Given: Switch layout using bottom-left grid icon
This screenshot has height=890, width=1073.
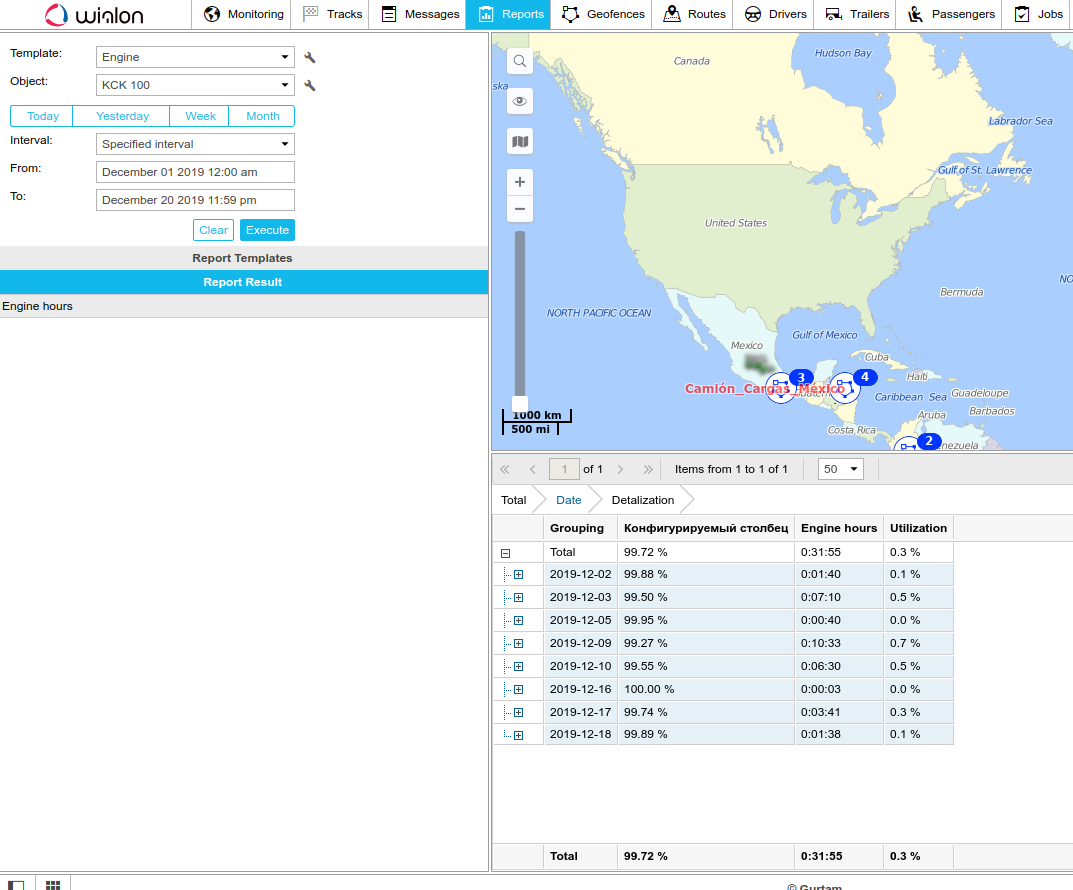Looking at the screenshot, I should pos(53,884).
